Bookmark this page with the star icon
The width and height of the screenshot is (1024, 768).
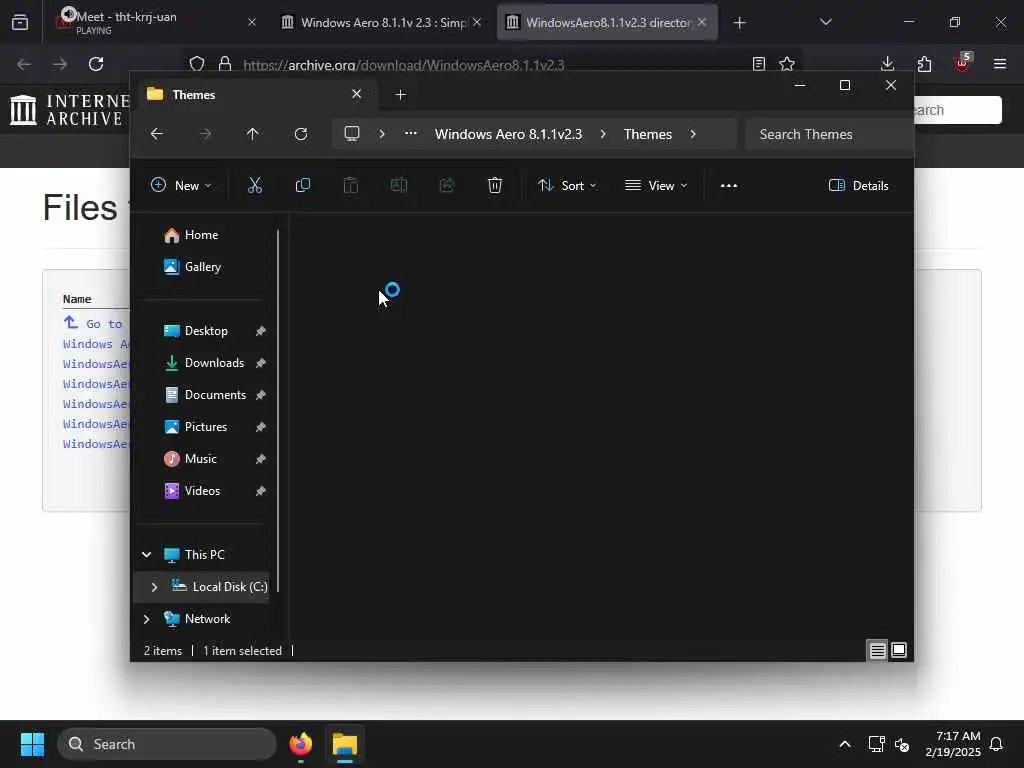click(787, 64)
